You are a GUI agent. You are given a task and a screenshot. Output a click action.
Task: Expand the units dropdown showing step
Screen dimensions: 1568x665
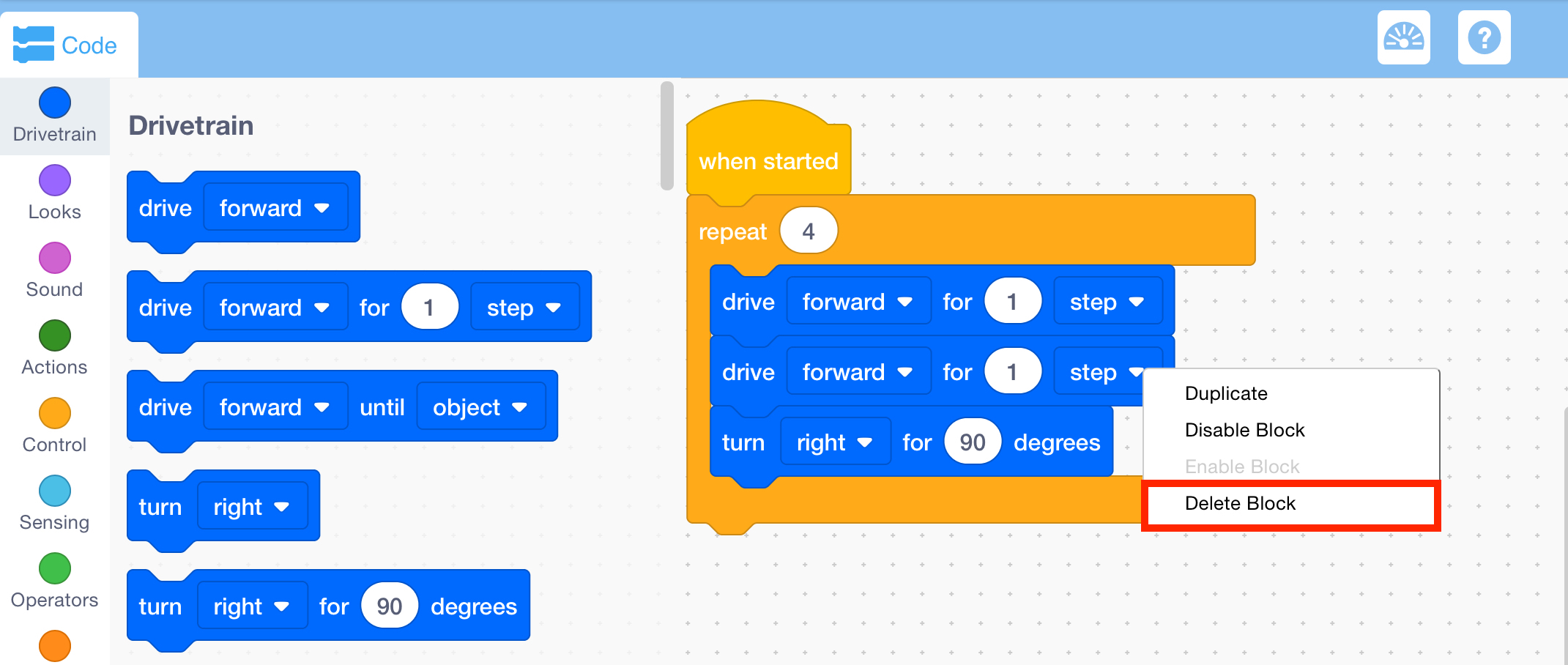pos(526,307)
